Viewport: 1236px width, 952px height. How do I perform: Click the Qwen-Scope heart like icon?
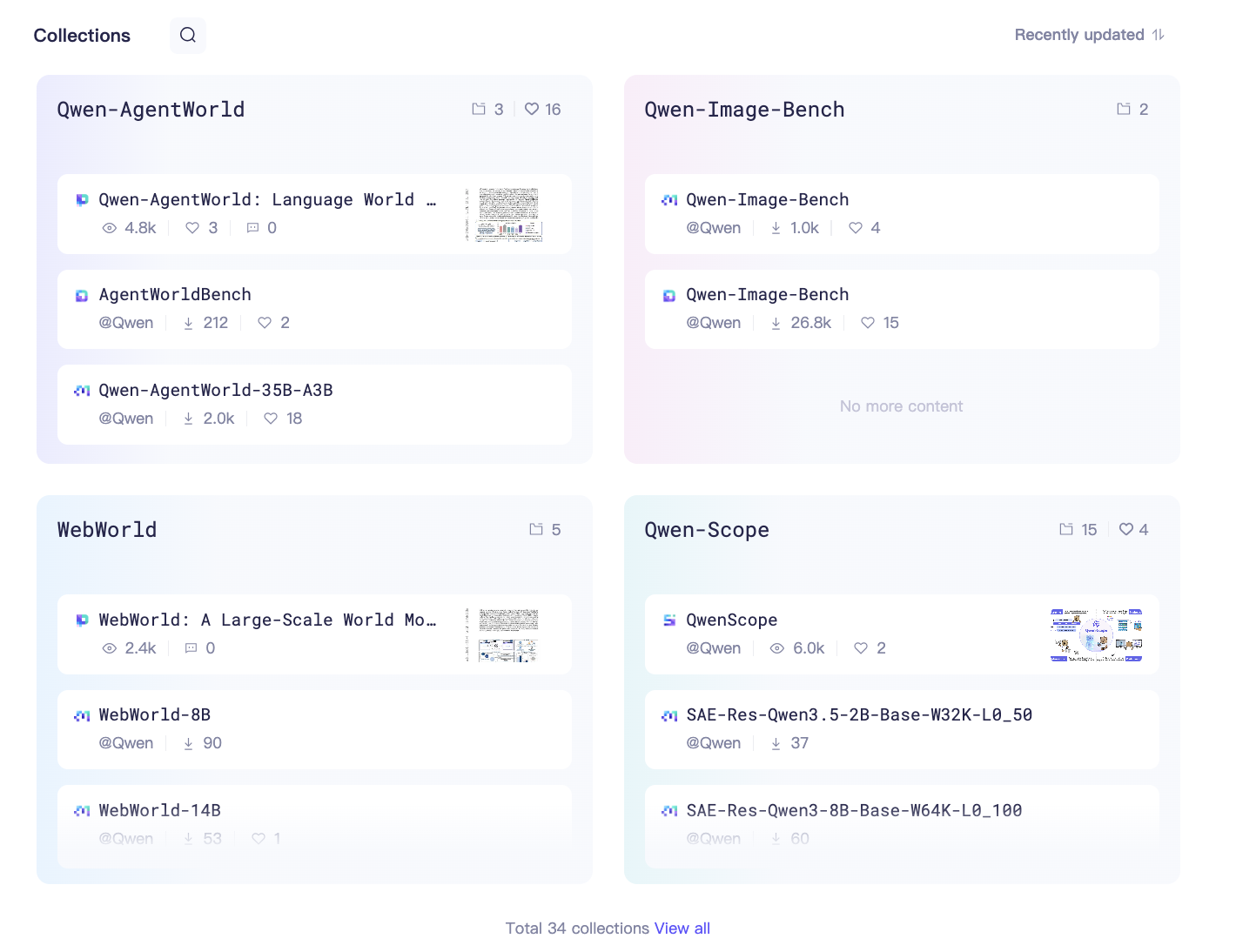pos(1126,529)
